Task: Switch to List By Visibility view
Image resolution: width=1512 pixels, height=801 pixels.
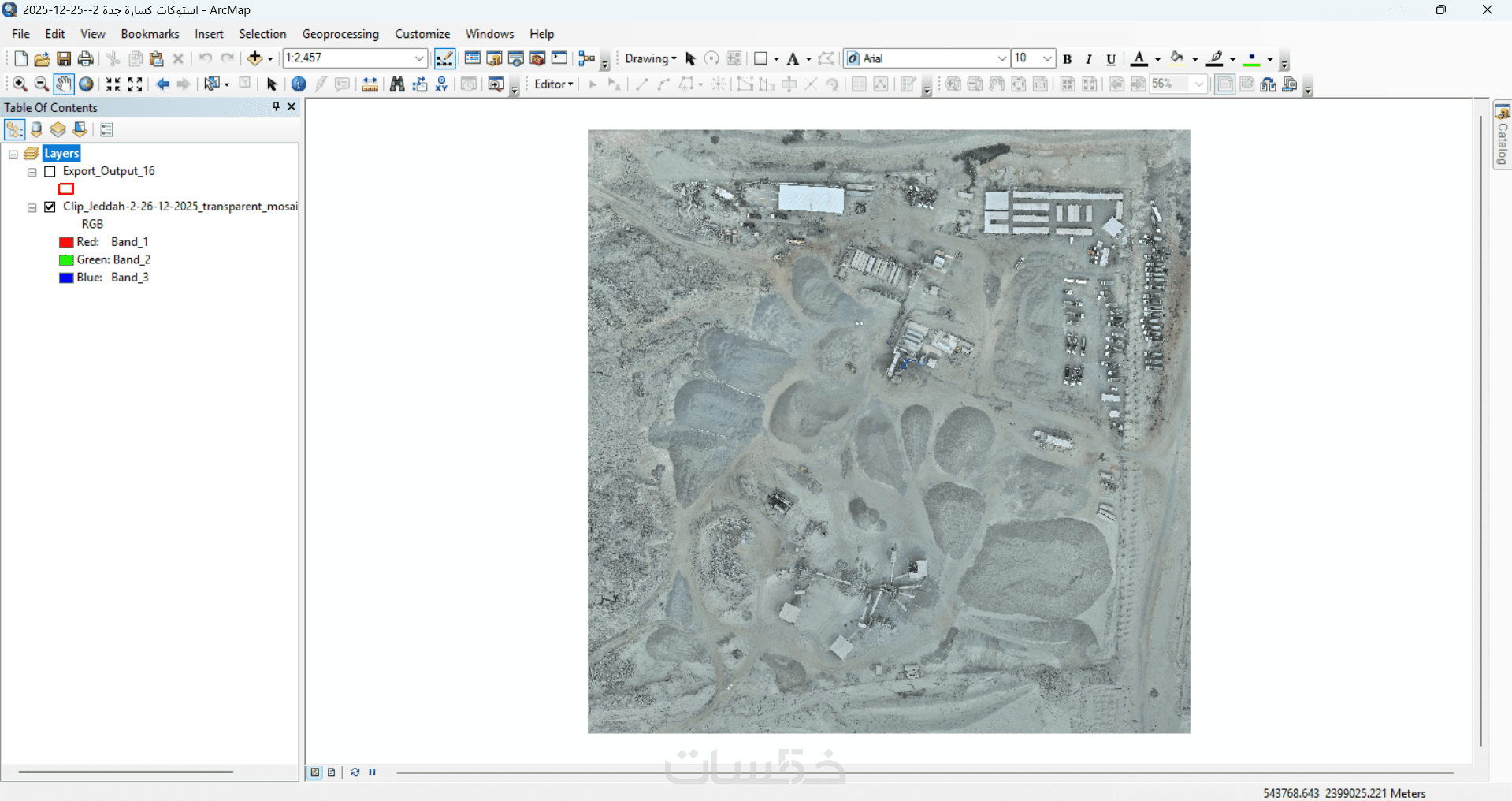Action: click(x=58, y=130)
